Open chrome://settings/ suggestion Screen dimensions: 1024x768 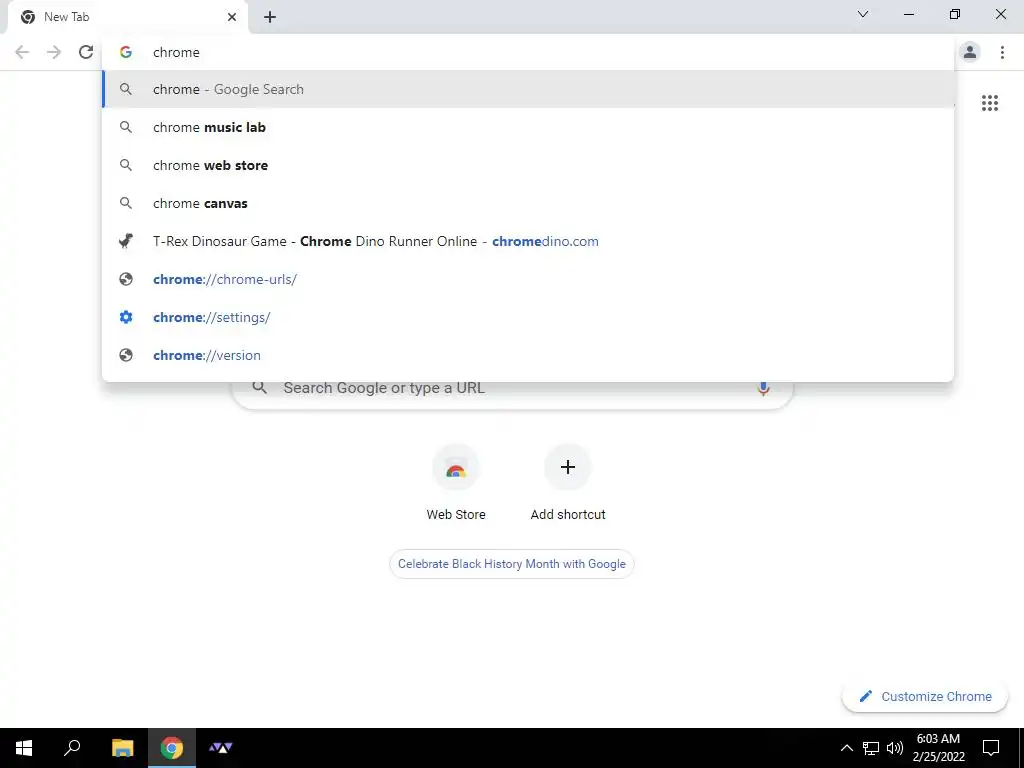pyautogui.click(x=528, y=317)
